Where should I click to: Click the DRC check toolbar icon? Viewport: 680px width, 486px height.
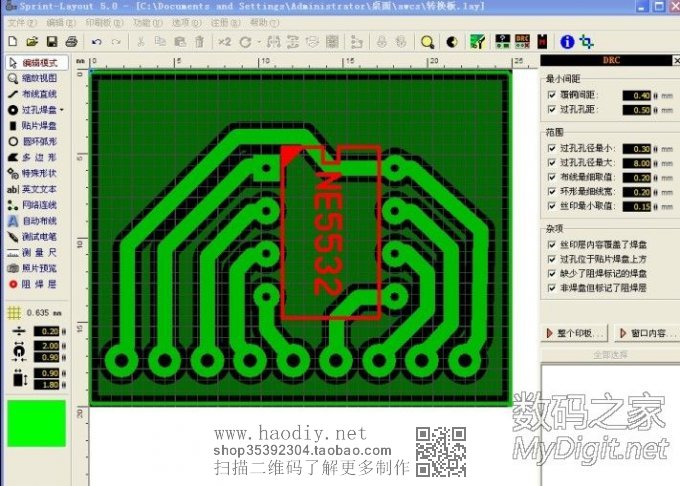click(522, 42)
